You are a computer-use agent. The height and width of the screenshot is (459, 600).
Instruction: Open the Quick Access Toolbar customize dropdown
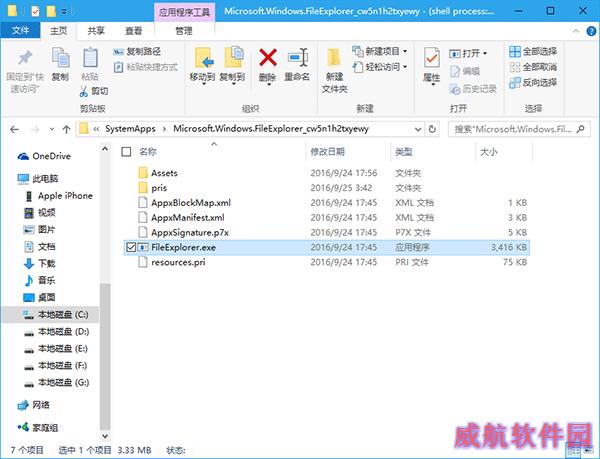pos(64,12)
